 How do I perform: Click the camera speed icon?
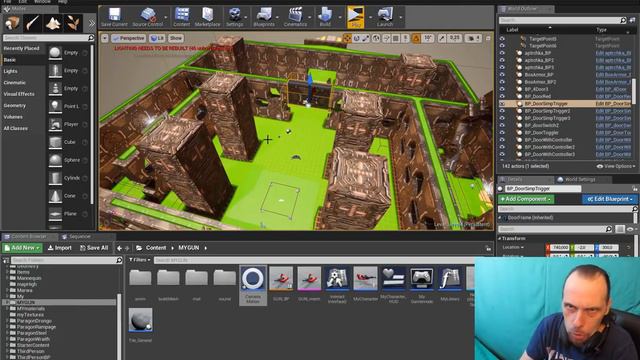(473, 38)
